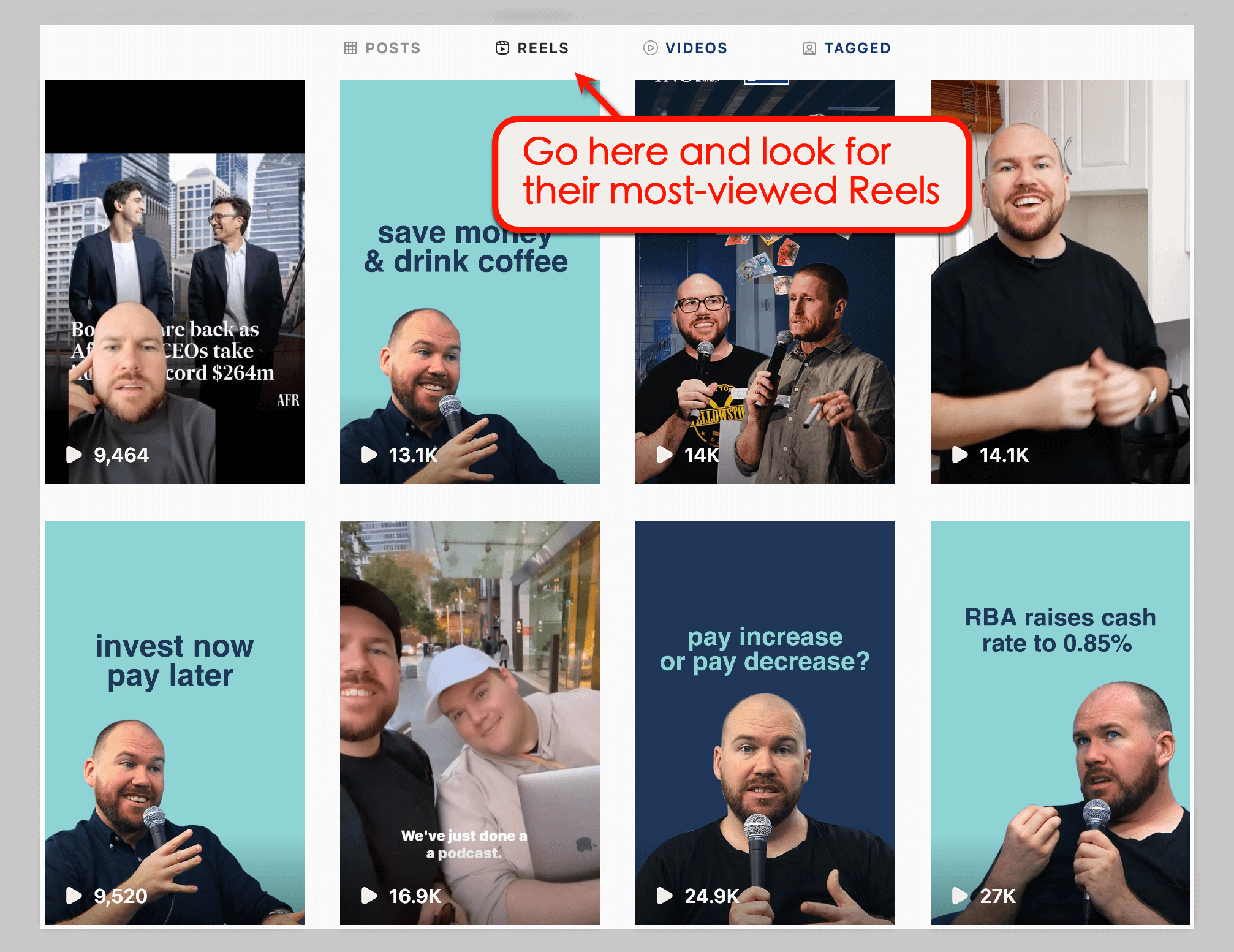Click the play icon showing 13.1K views
Viewport: 1234px width, 952px height.
370,455
